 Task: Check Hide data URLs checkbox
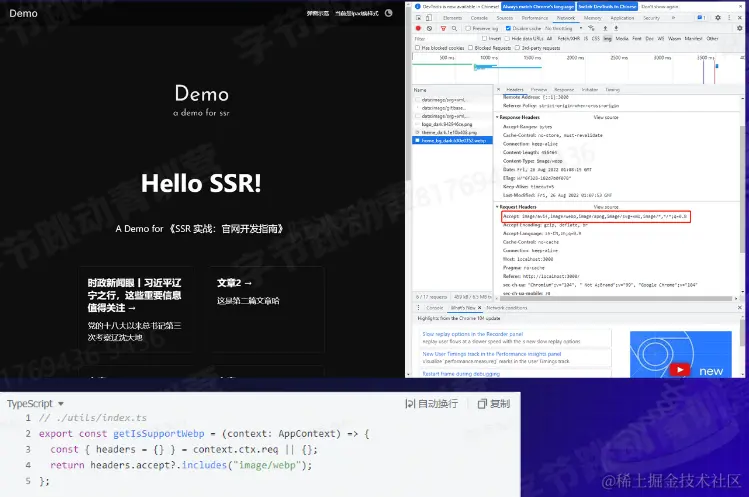(507, 39)
